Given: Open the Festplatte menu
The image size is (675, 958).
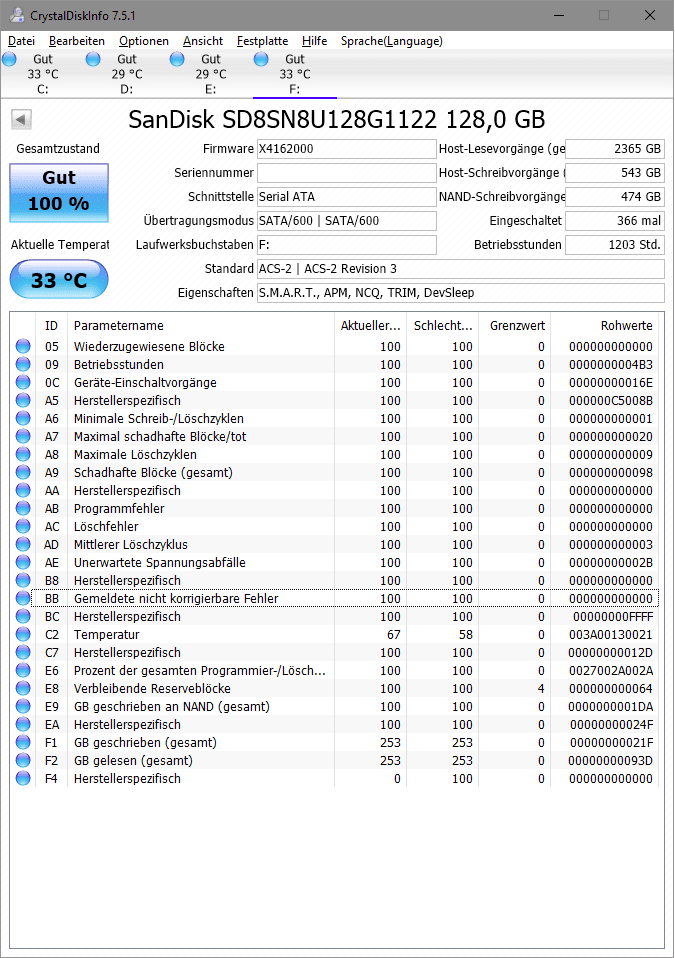Looking at the screenshot, I should (263, 41).
